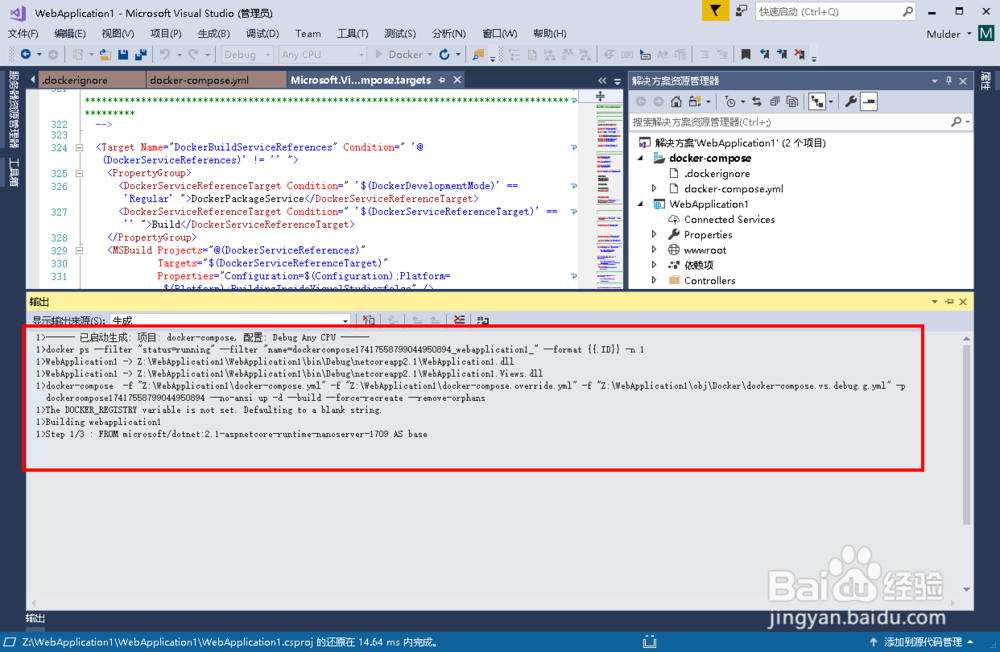Open the 帮助(H) menu

[x=550, y=34]
